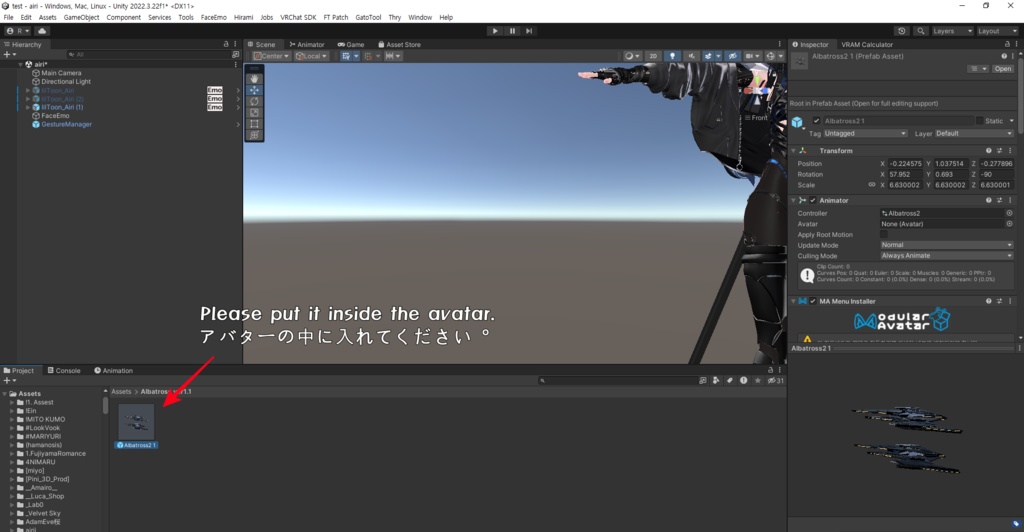Select Albatross2 1 prefab thumbnail
Screen dimensions: 1024x532
(136, 422)
